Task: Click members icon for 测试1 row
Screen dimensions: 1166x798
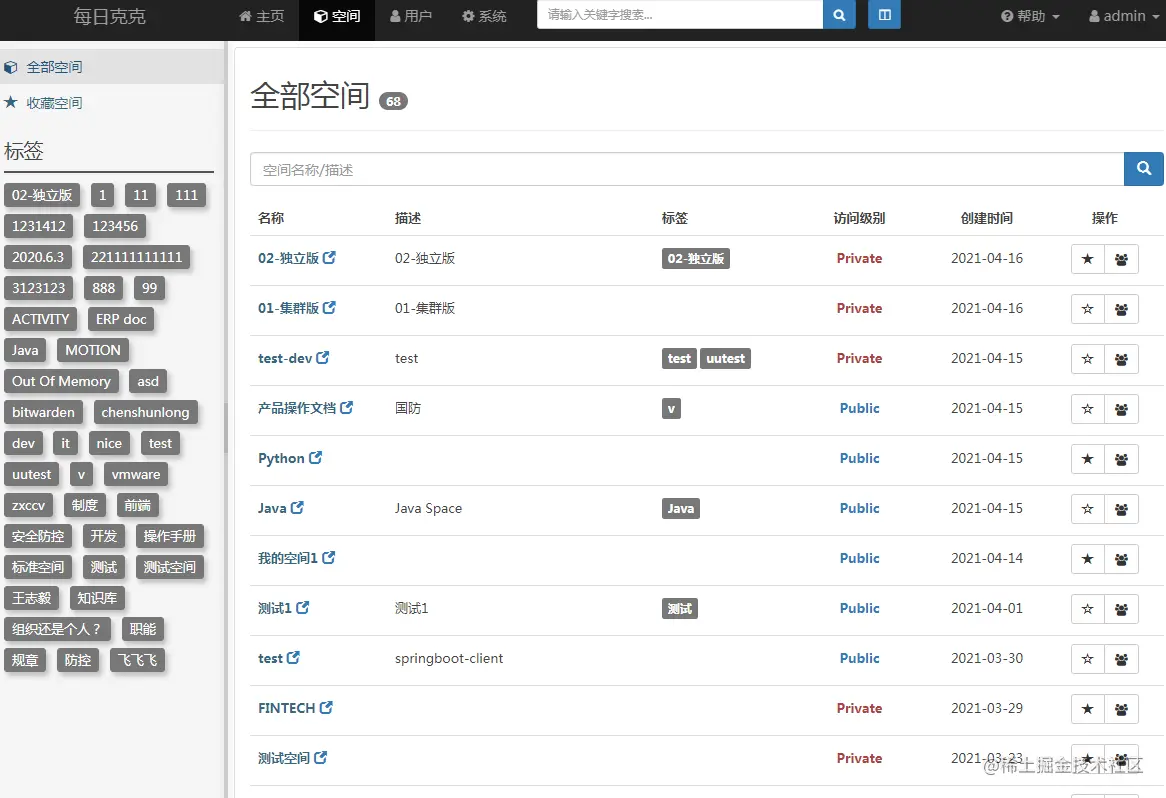Action: [x=1121, y=609]
